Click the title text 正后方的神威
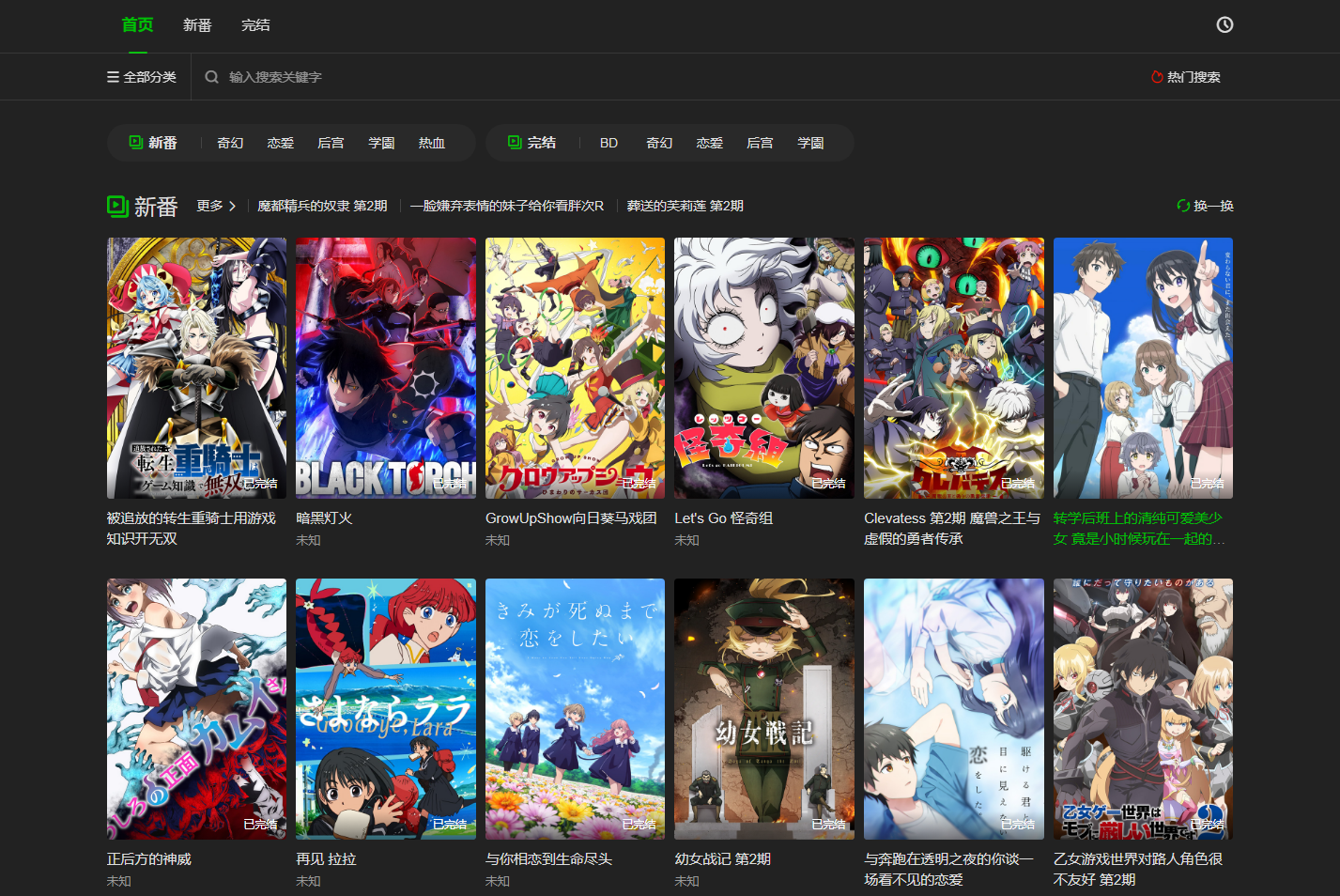The image size is (1340, 896). [x=149, y=859]
